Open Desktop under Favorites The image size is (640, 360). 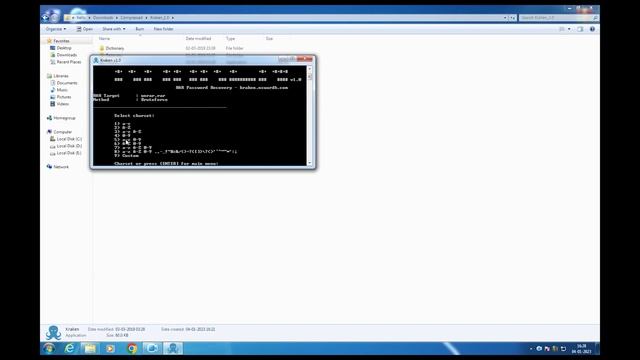[x=64, y=48]
